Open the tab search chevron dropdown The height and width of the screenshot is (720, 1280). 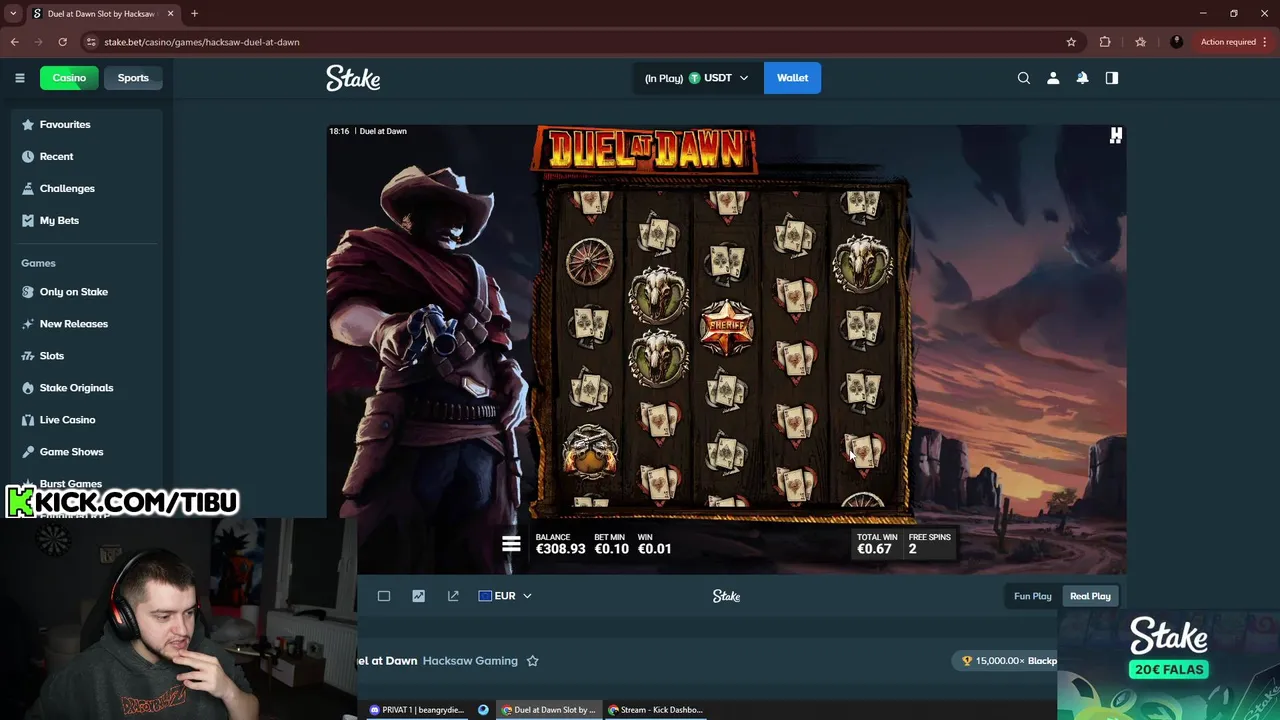pyautogui.click(x=13, y=13)
